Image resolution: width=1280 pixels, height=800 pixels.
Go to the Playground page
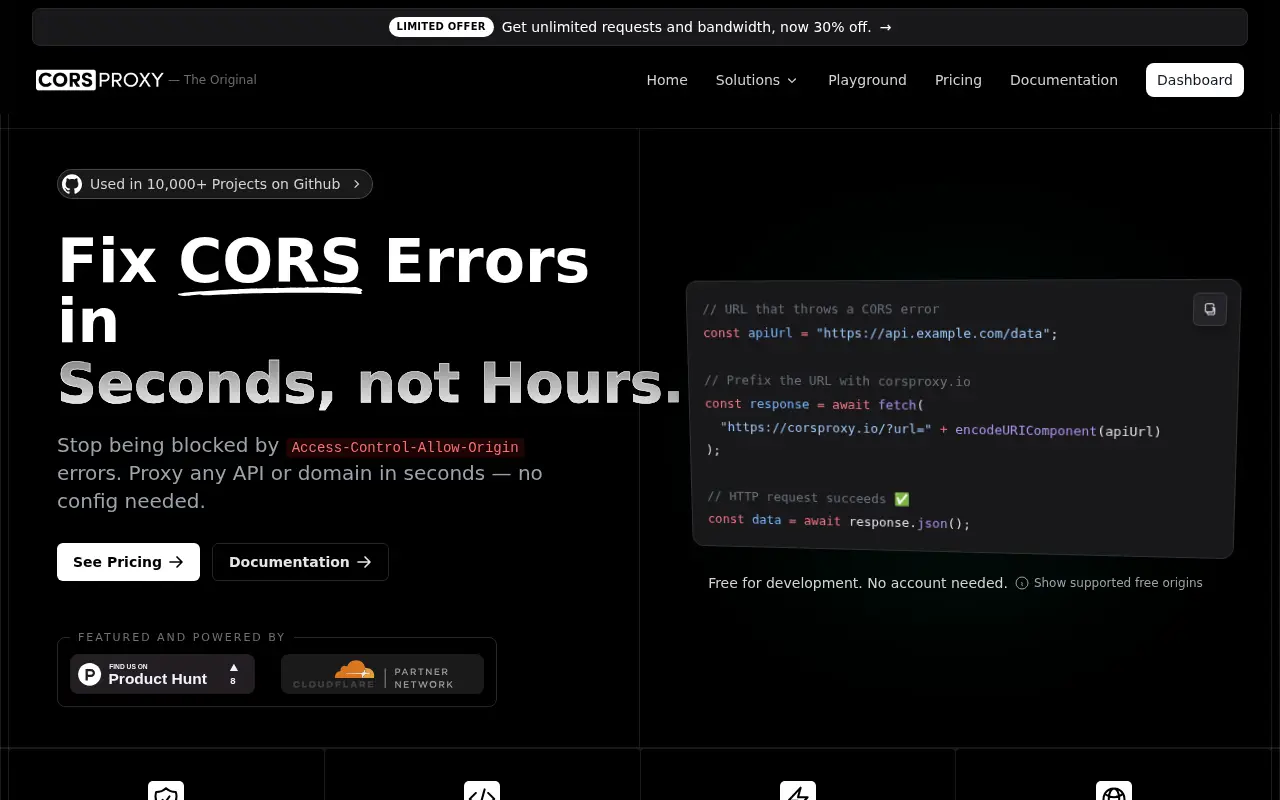click(x=867, y=80)
